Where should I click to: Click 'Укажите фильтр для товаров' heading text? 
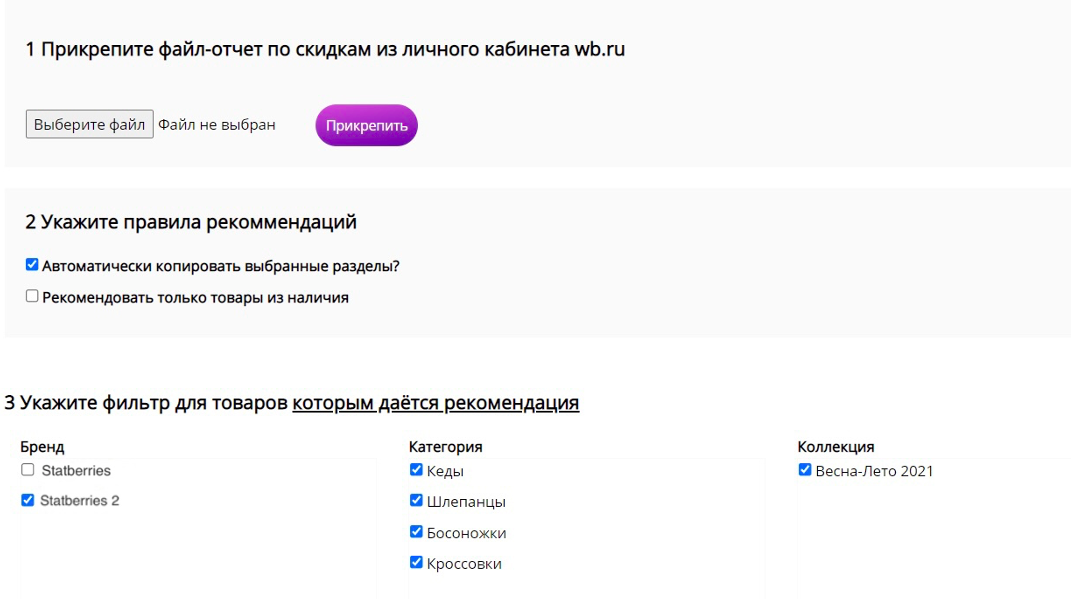pos(152,403)
